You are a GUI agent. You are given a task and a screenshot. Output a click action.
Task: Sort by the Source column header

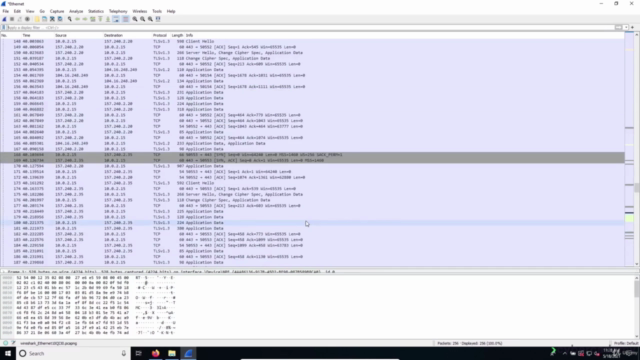pyautogui.click(x=79, y=36)
